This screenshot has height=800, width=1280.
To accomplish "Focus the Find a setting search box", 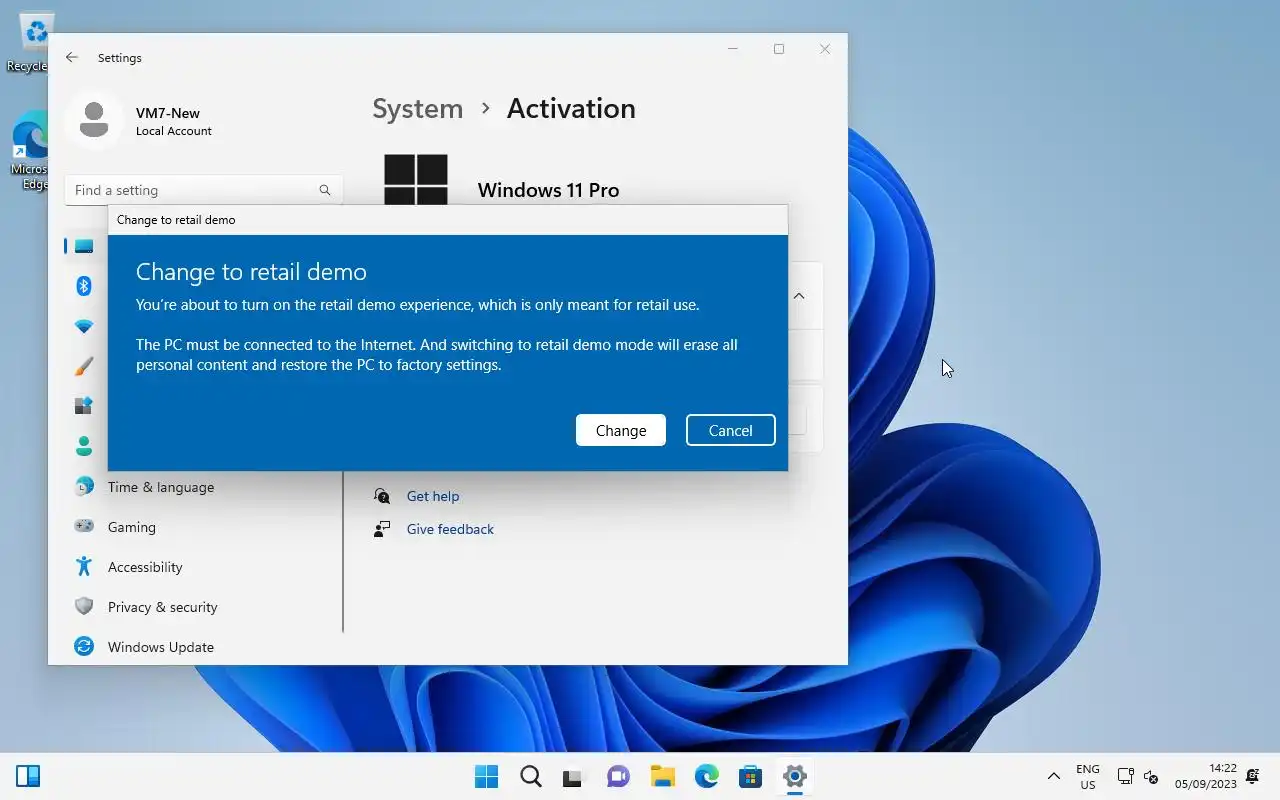I will pyautogui.click(x=204, y=190).
